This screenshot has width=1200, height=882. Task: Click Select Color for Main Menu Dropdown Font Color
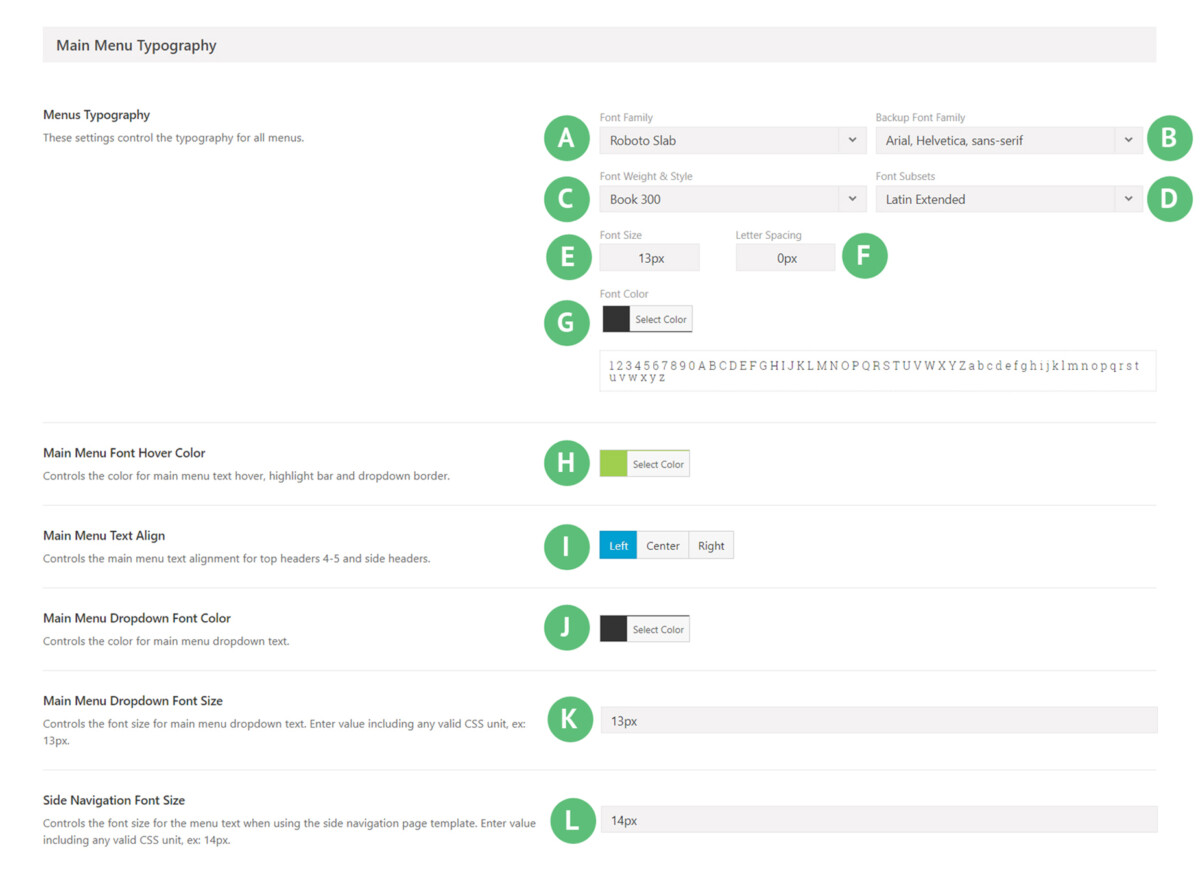[x=658, y=628]
